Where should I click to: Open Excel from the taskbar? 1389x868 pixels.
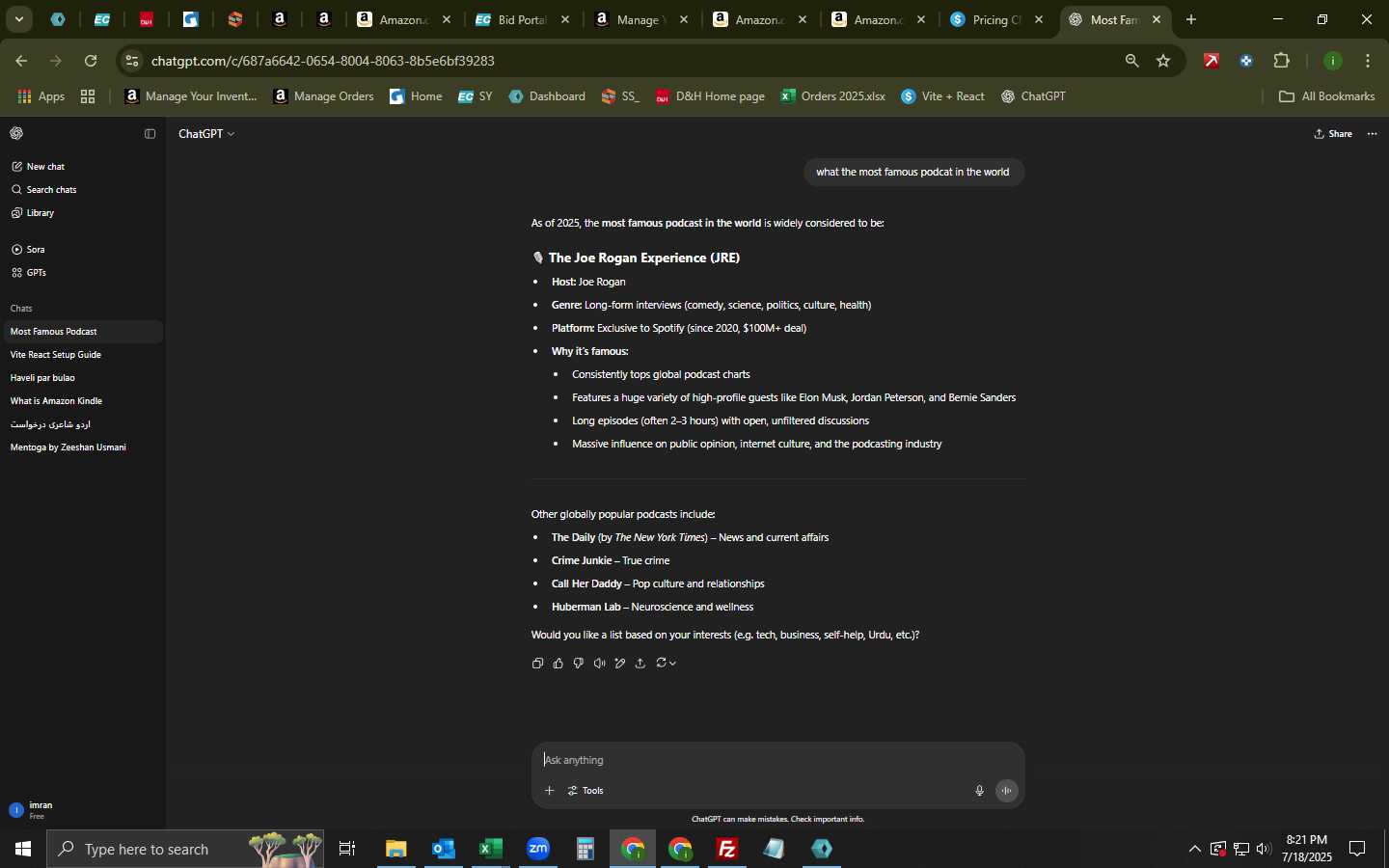[x=491, y=849]
